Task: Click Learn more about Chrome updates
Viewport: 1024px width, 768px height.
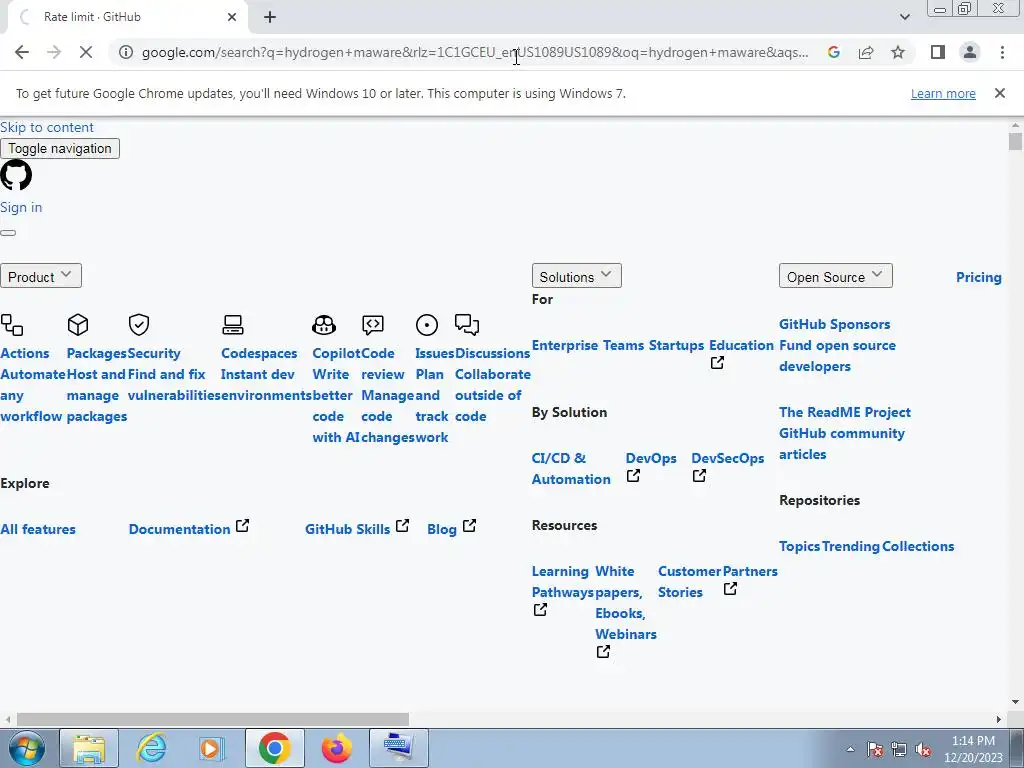Action: (943, 93)
